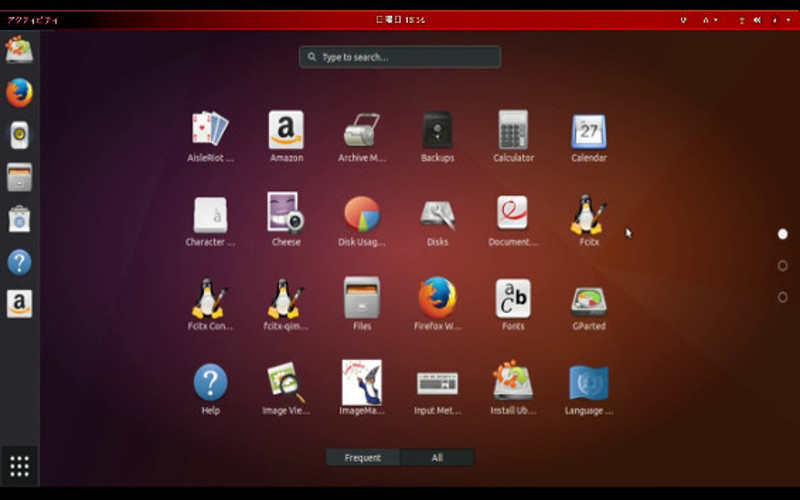Open the Language Support app
This screenshot has width=800, height=500.
pyautogui.click(x=589, y=389)
